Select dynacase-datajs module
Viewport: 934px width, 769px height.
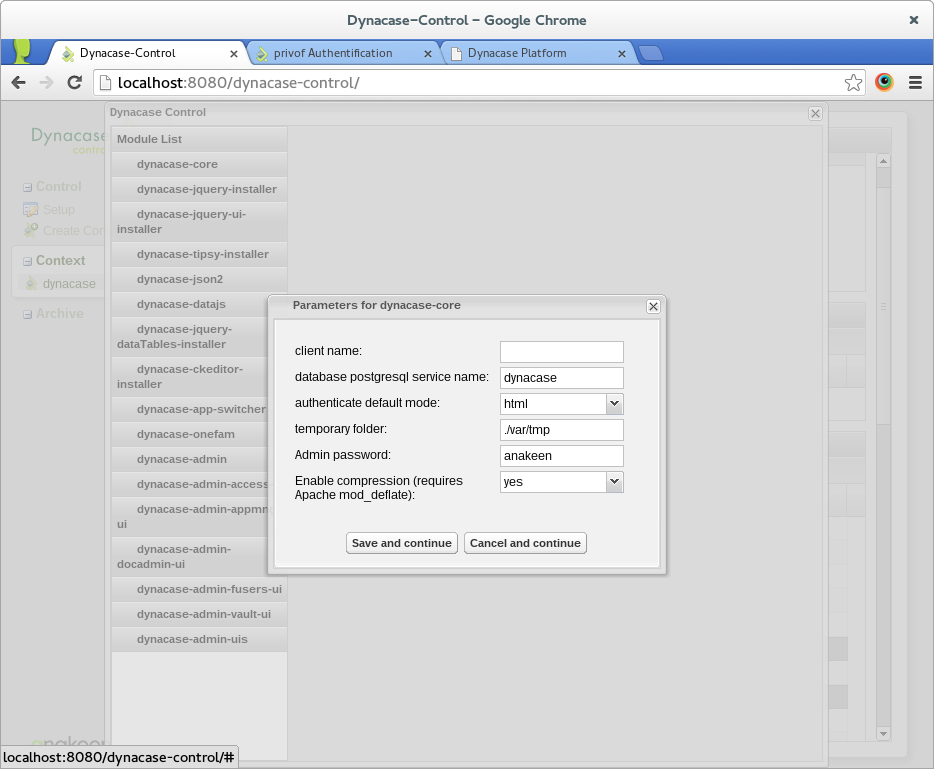click(x=189, y=304)
